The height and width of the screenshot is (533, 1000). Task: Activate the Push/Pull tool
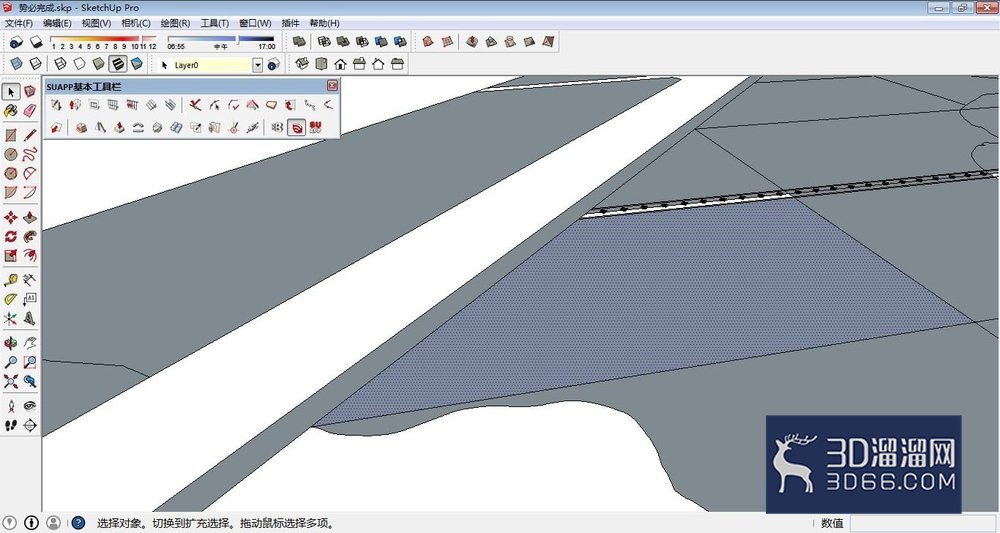click(x=30, y=217)
